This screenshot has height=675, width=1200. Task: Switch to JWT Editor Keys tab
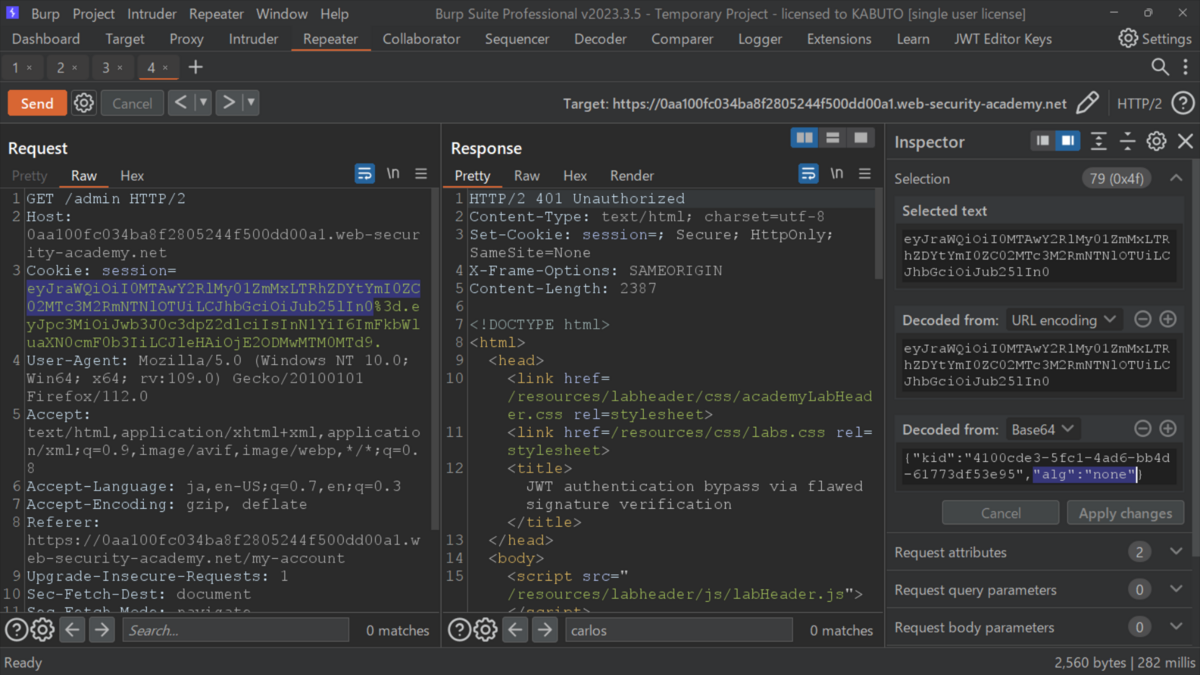(1003, 39)
